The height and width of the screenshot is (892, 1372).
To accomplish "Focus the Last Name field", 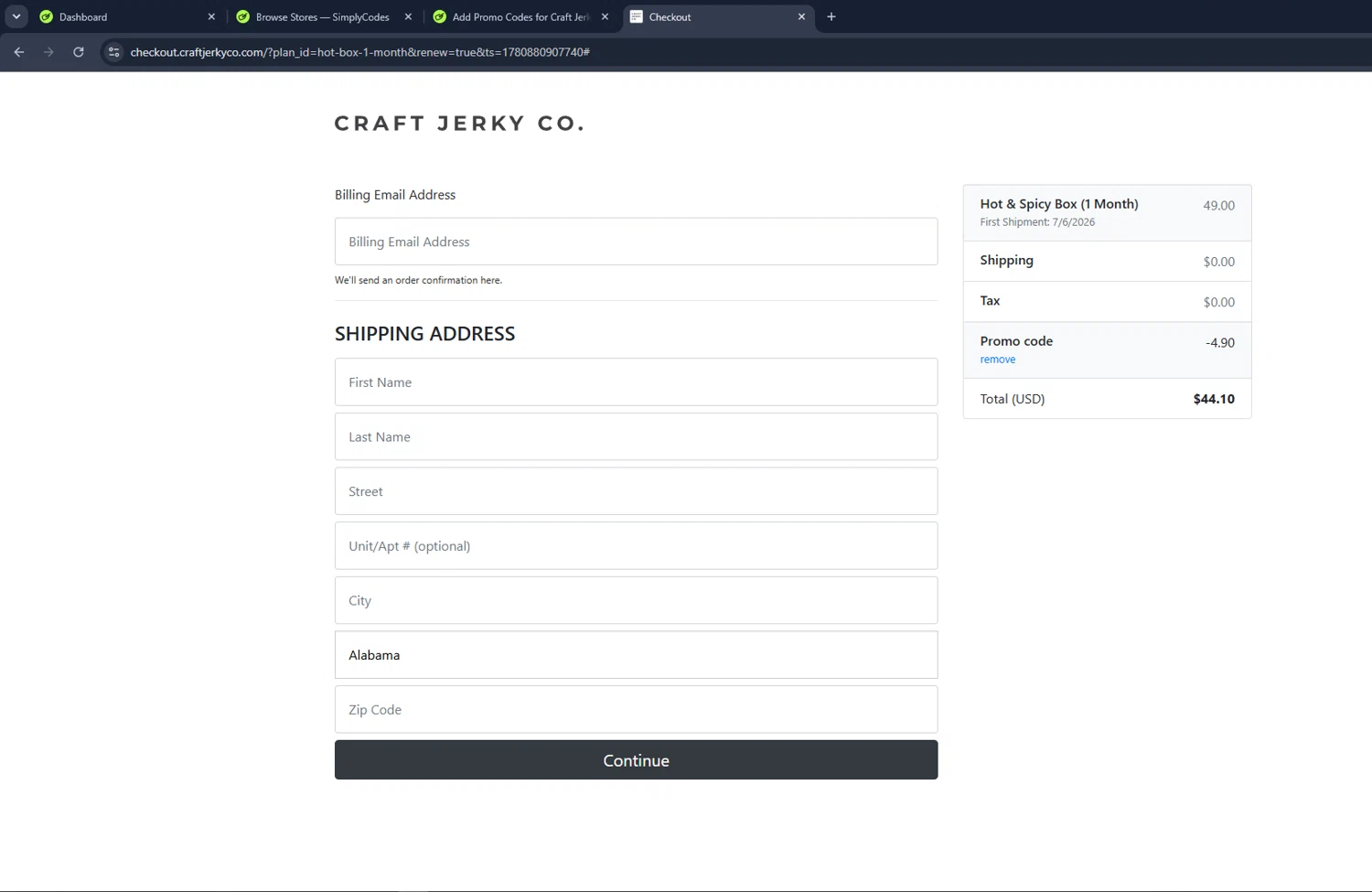I will click(x=636, y=436).
